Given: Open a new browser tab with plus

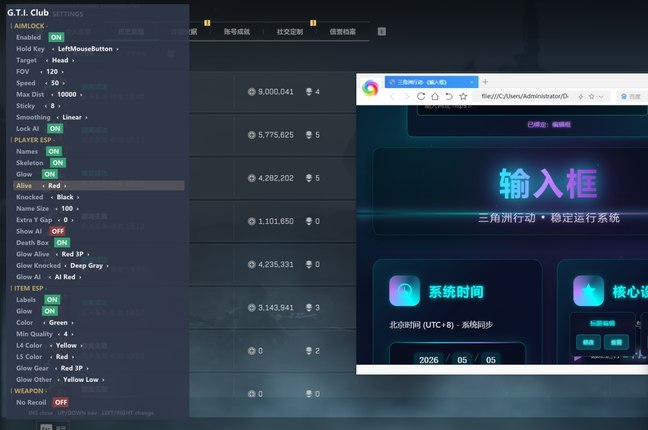Looking at the screenshot, I should pos(485,81).
